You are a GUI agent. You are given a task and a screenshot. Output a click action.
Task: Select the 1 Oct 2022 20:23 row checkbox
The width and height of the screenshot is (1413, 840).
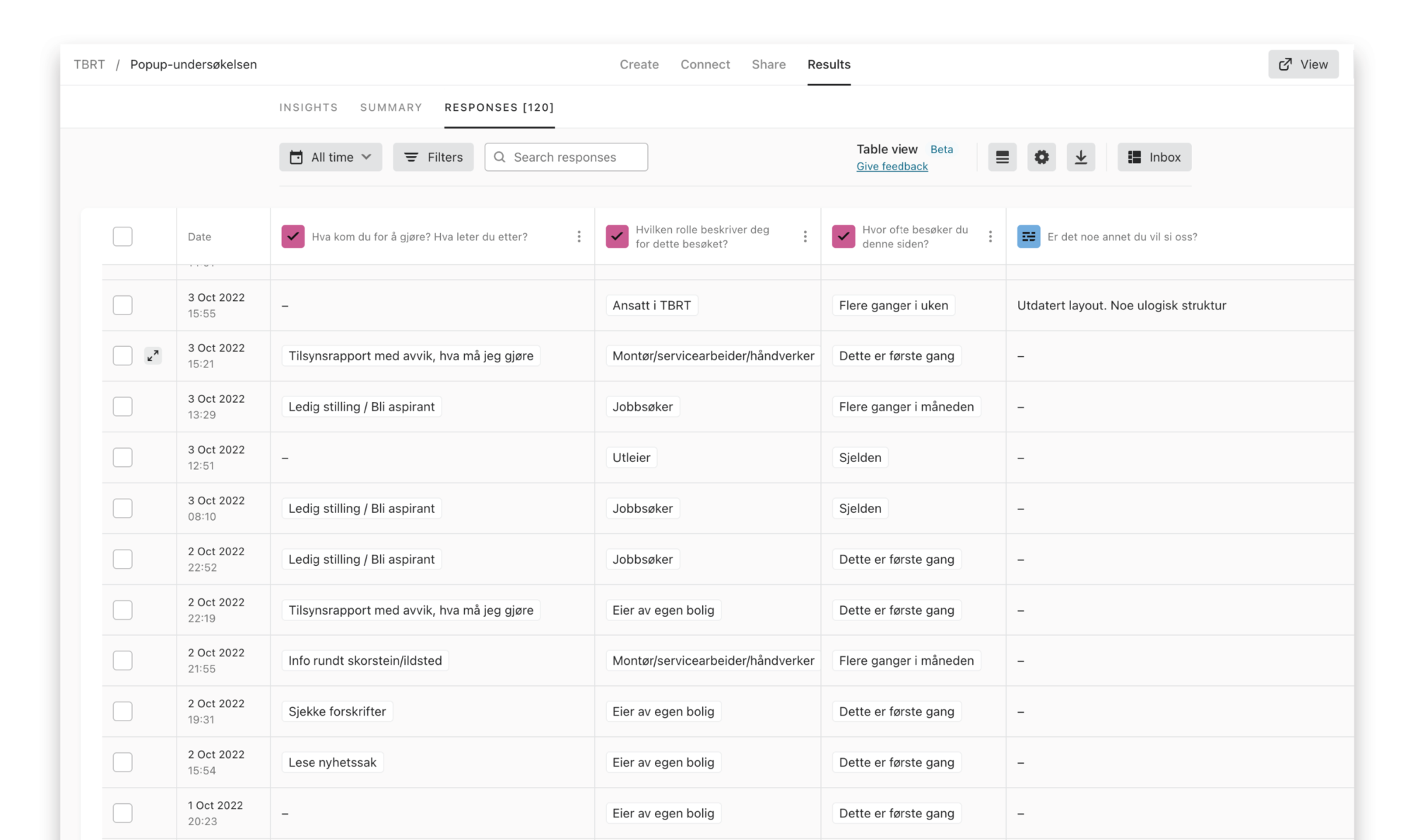click(x=123, y=813)
